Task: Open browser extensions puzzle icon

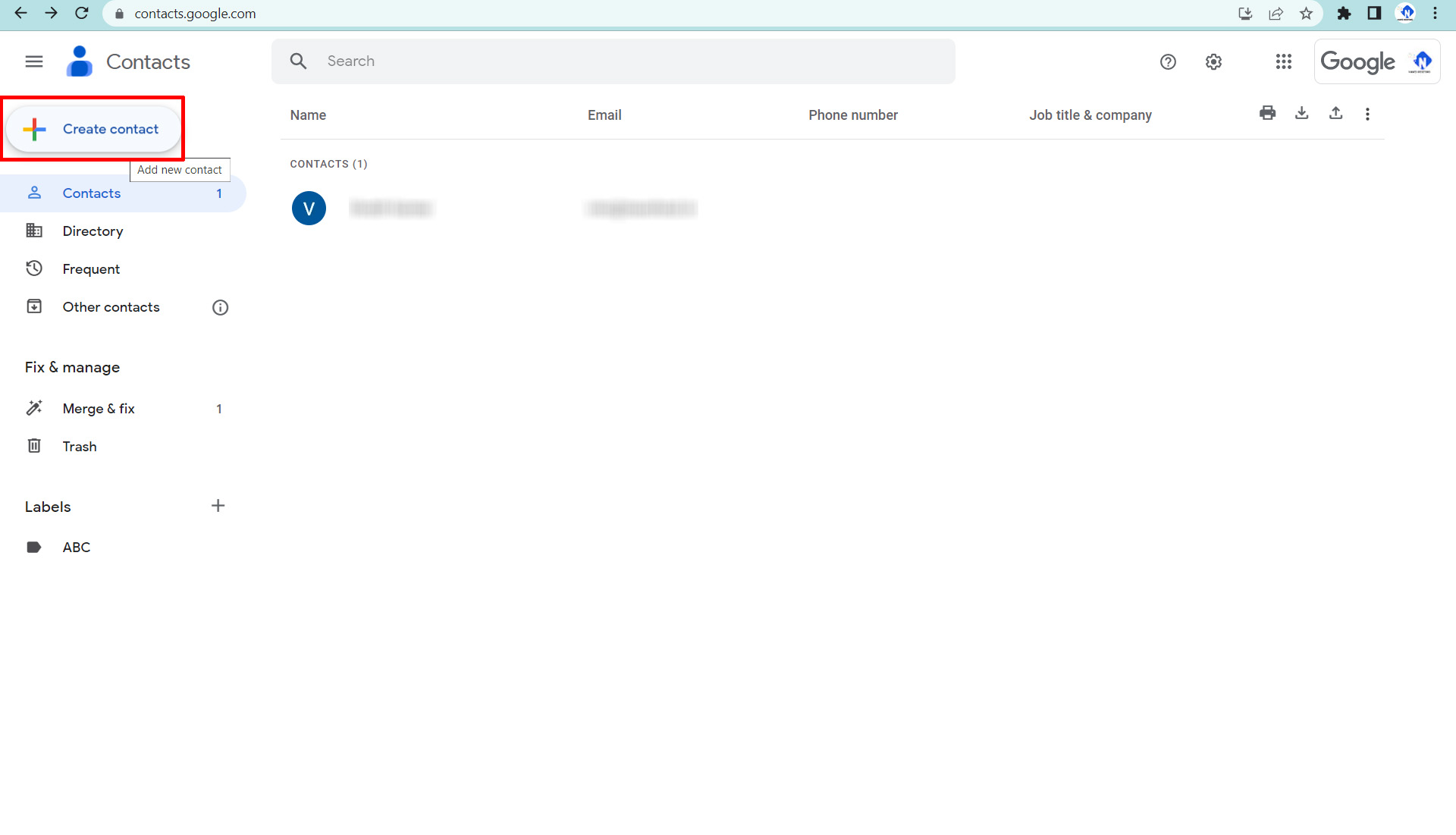Action: (1344, 14)
